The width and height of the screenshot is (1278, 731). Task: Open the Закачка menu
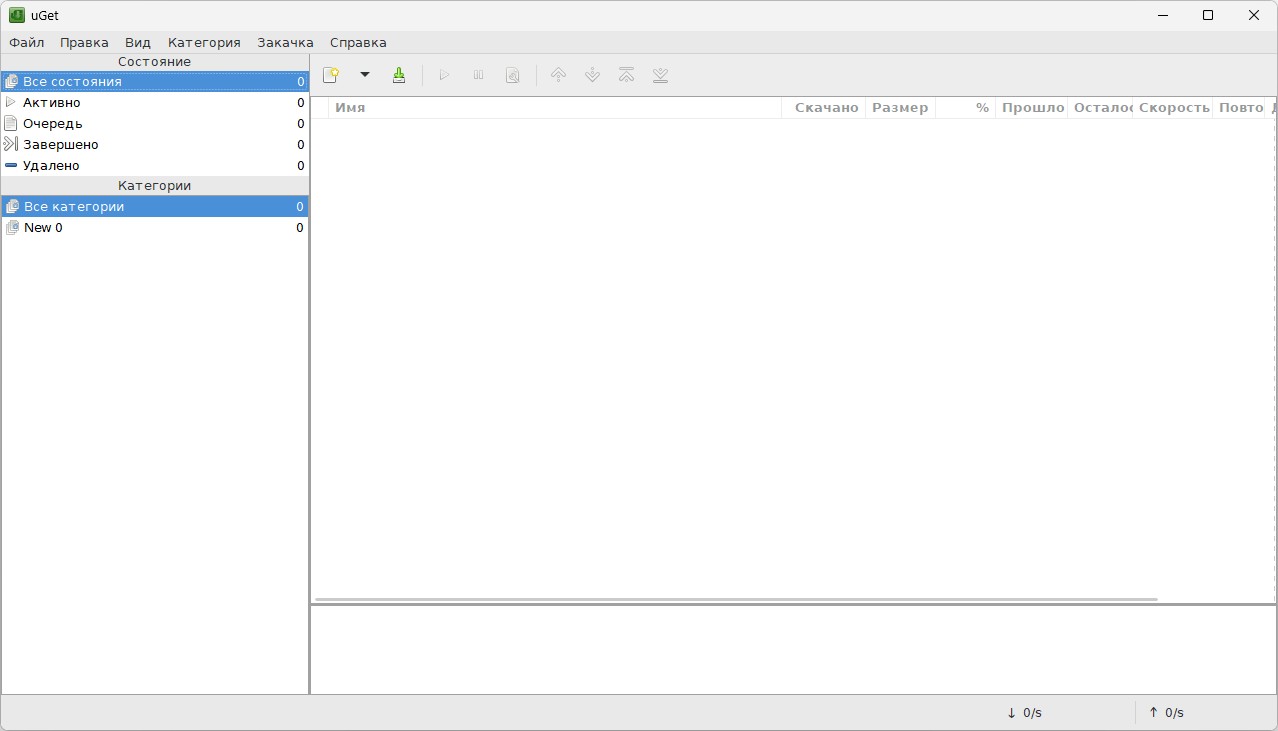(285, 43)
